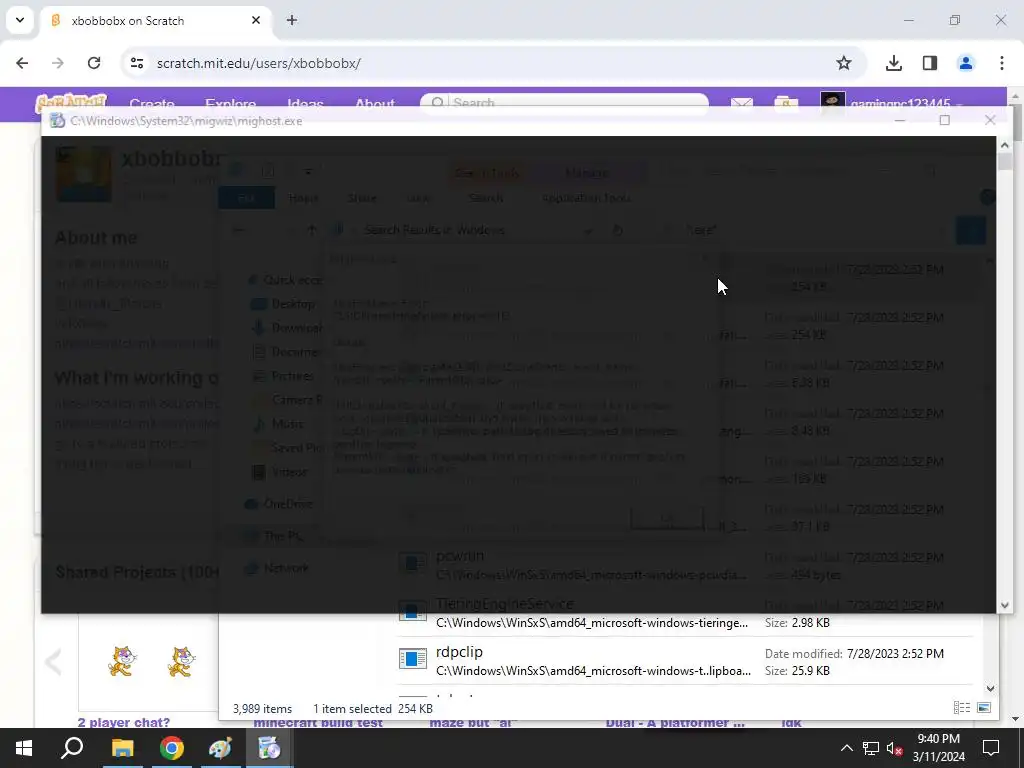Click mighost window scrollbar up arrow
This screenshot has height=768, width=1024.
click(1004, 144)
